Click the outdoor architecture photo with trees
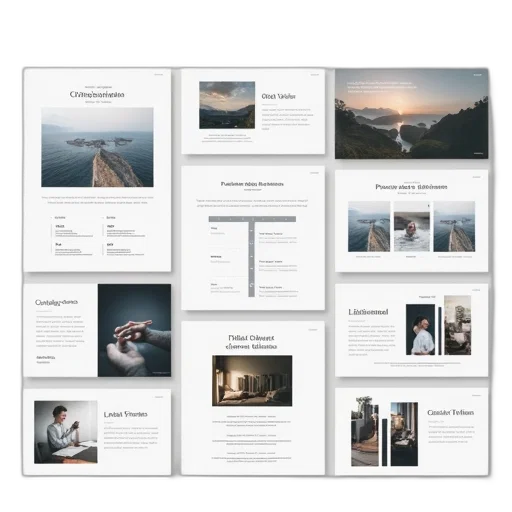Screen dimensions: 512x512 point(365,431)
